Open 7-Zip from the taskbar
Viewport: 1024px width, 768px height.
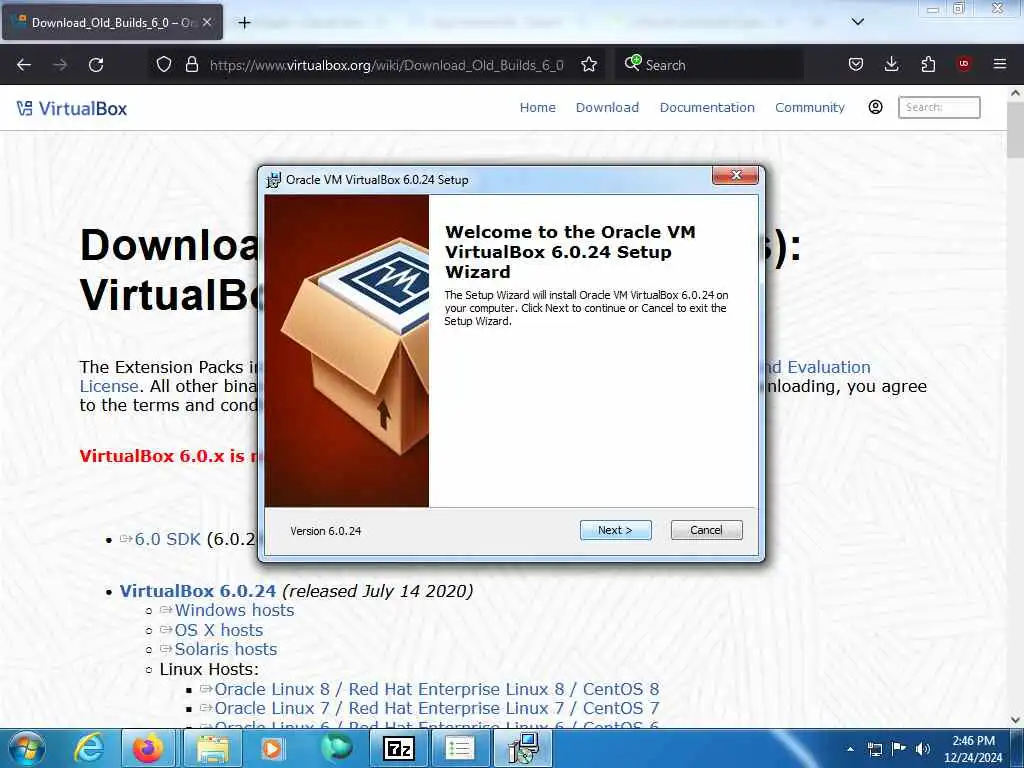[x=398, y=748]
